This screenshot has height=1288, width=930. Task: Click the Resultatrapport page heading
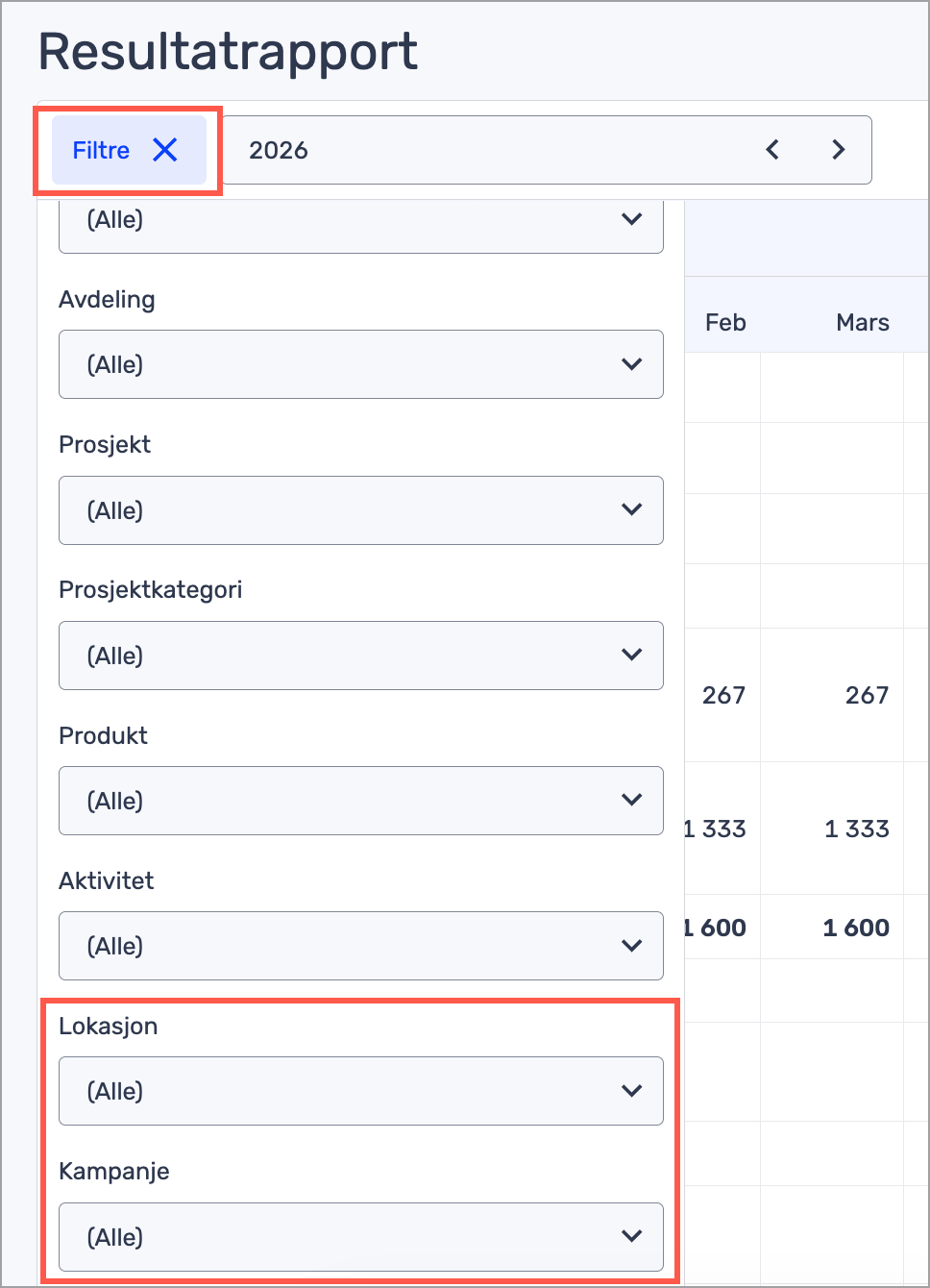tap(228, 51)
